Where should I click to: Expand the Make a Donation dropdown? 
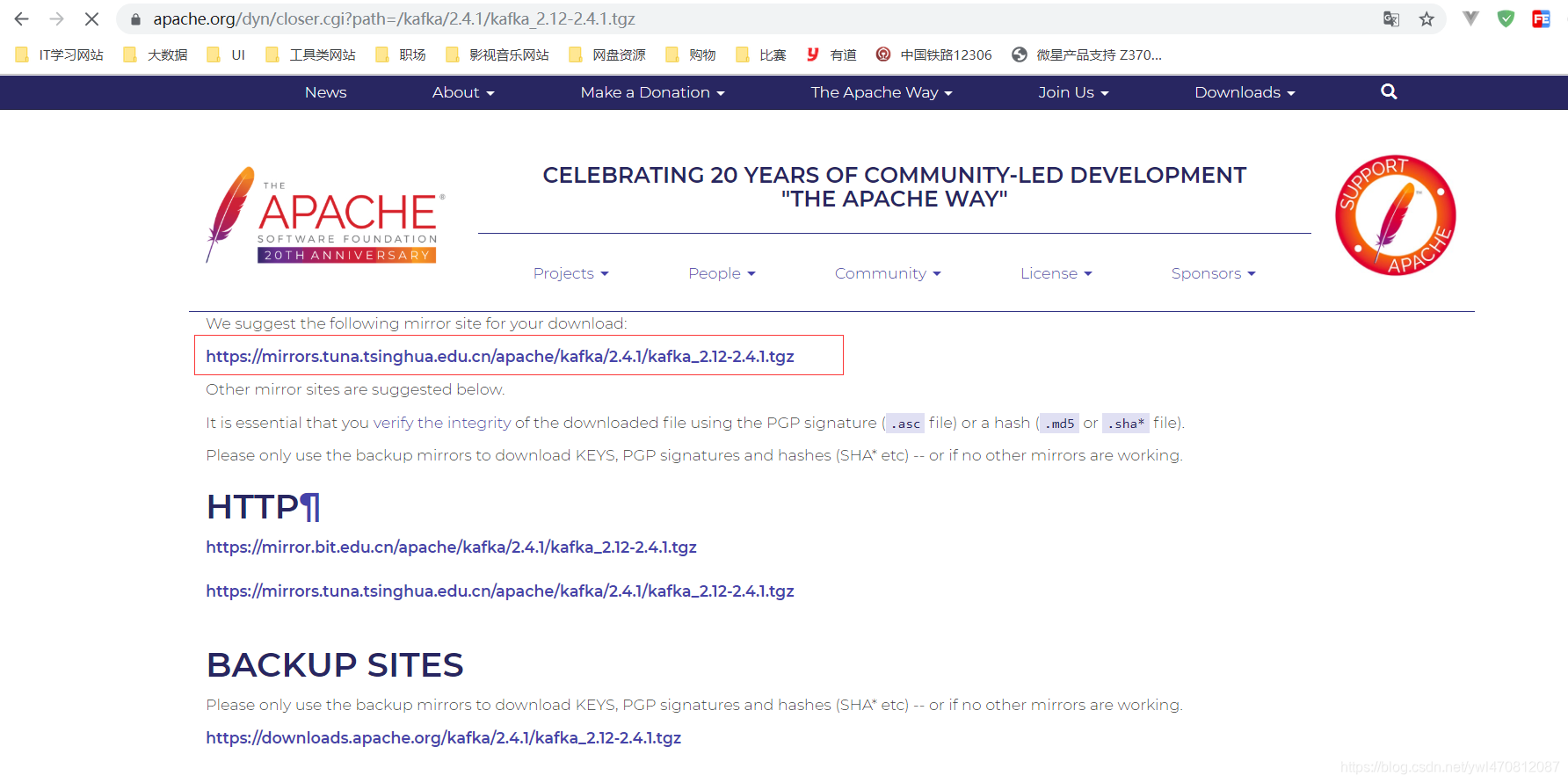pos(652,92)
